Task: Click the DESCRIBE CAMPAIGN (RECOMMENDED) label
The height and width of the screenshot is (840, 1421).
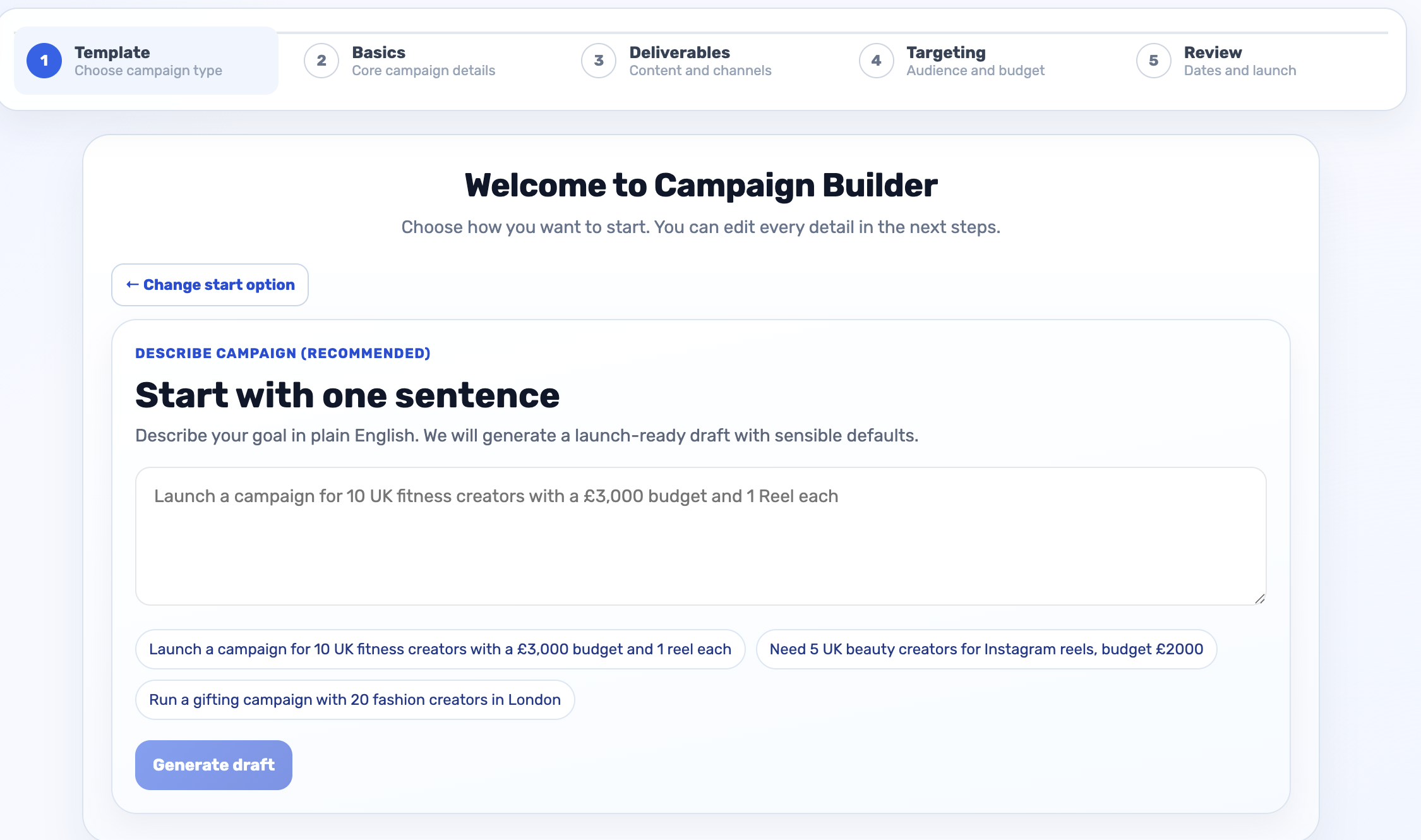Action: point(283,353)
